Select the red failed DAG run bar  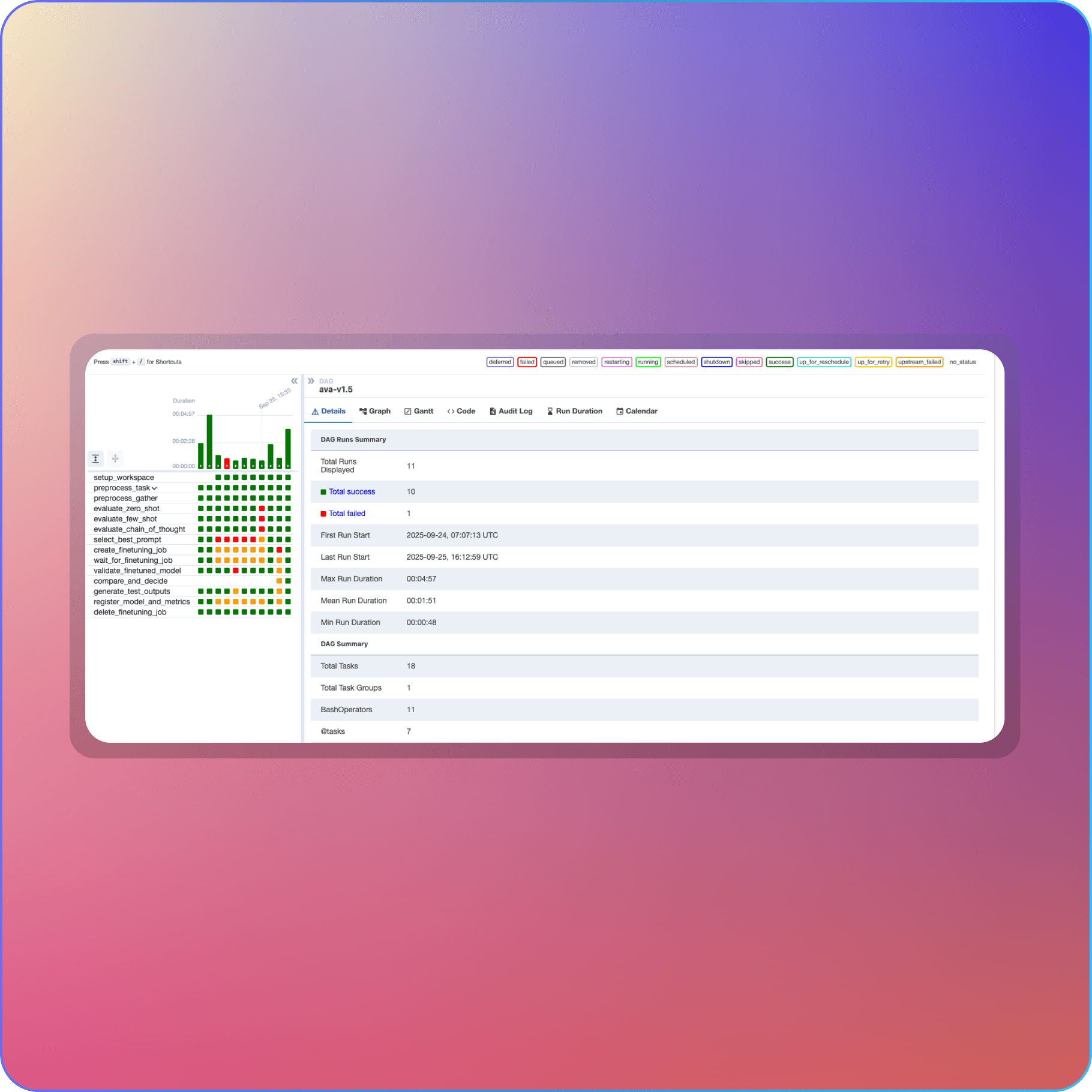[227, 464]
